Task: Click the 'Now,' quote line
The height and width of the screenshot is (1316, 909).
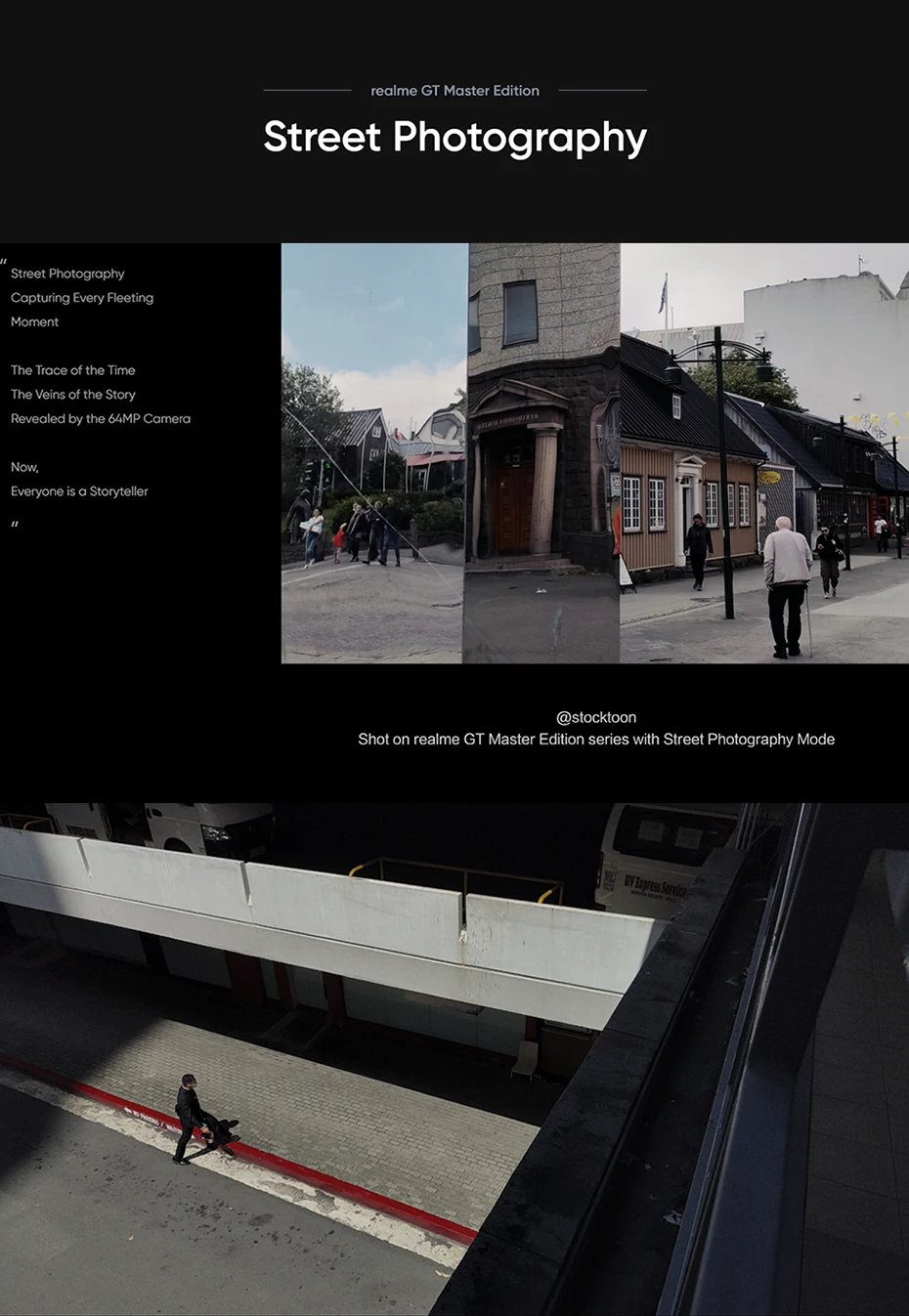Action: [24, 467]
